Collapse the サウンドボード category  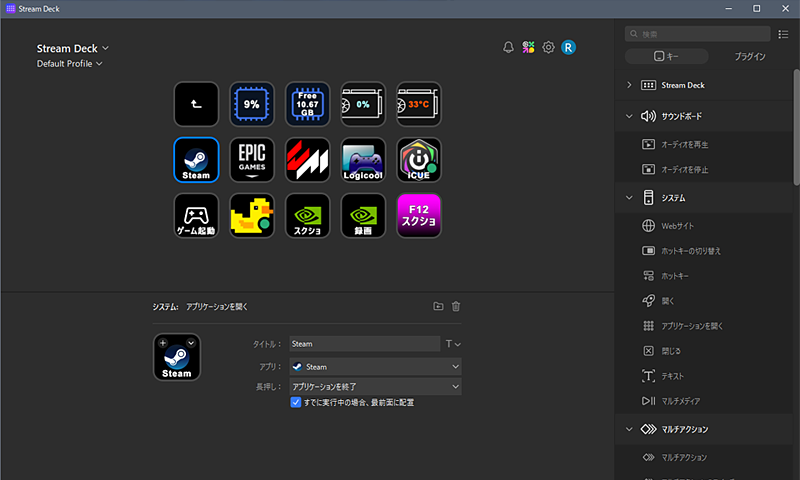coord(629,115)
